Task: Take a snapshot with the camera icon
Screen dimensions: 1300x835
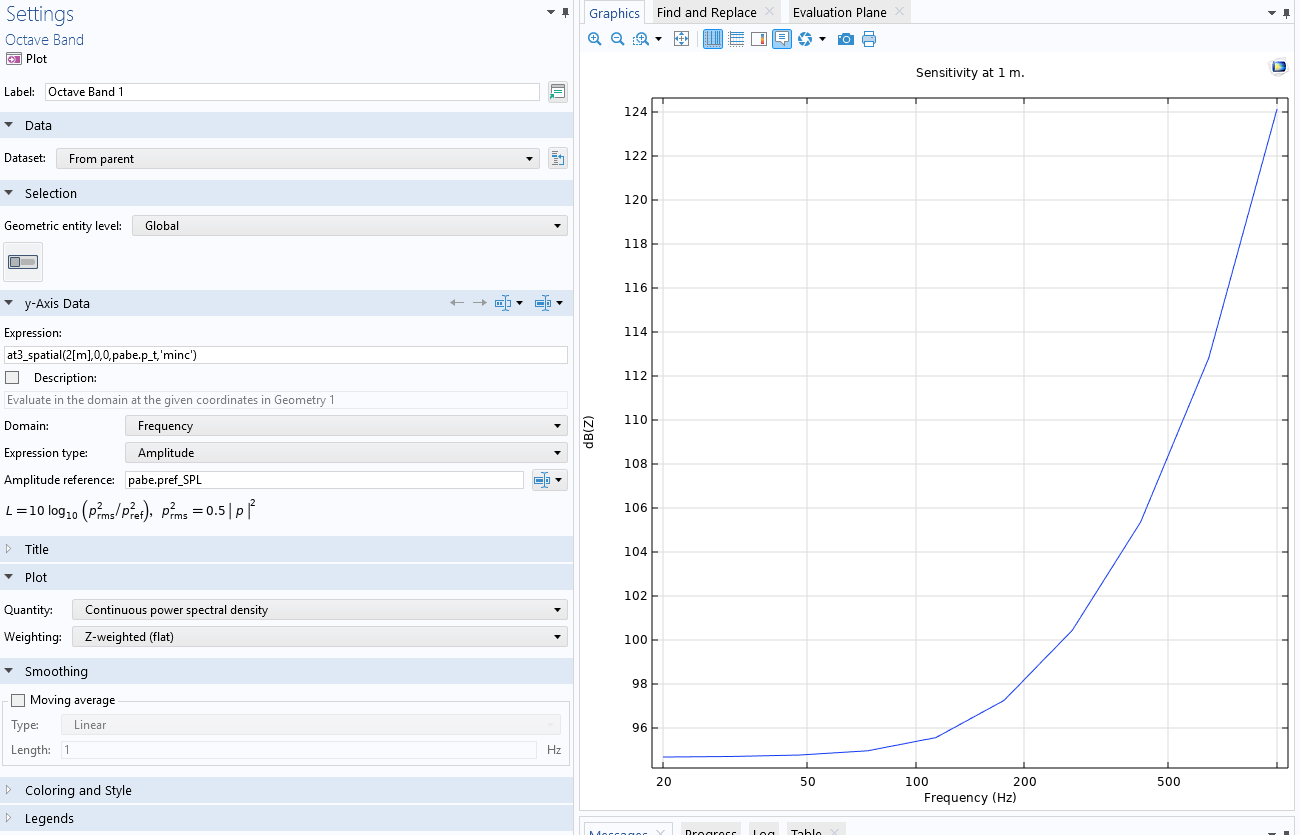Action: 846,39
